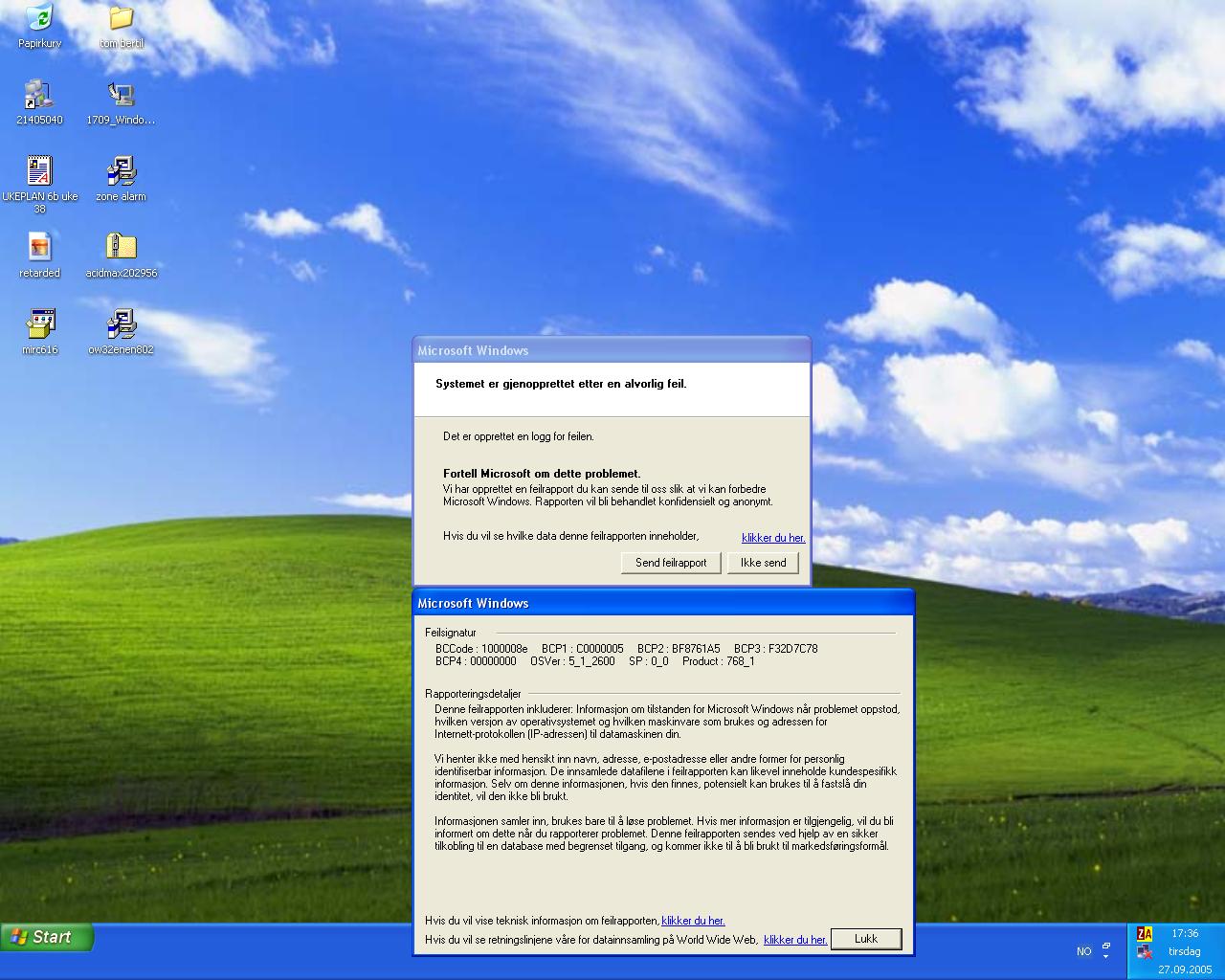This screenshot has width=1225, height=980.
Task: Click the lower Microsoft Windows dialog title bar
Action: coord(663,603)
